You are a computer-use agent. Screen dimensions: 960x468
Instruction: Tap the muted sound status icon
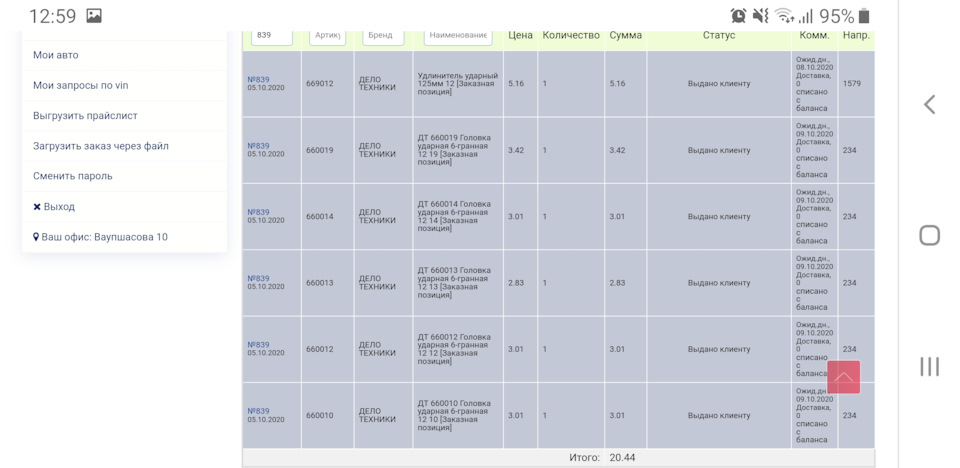pos(760,16)
